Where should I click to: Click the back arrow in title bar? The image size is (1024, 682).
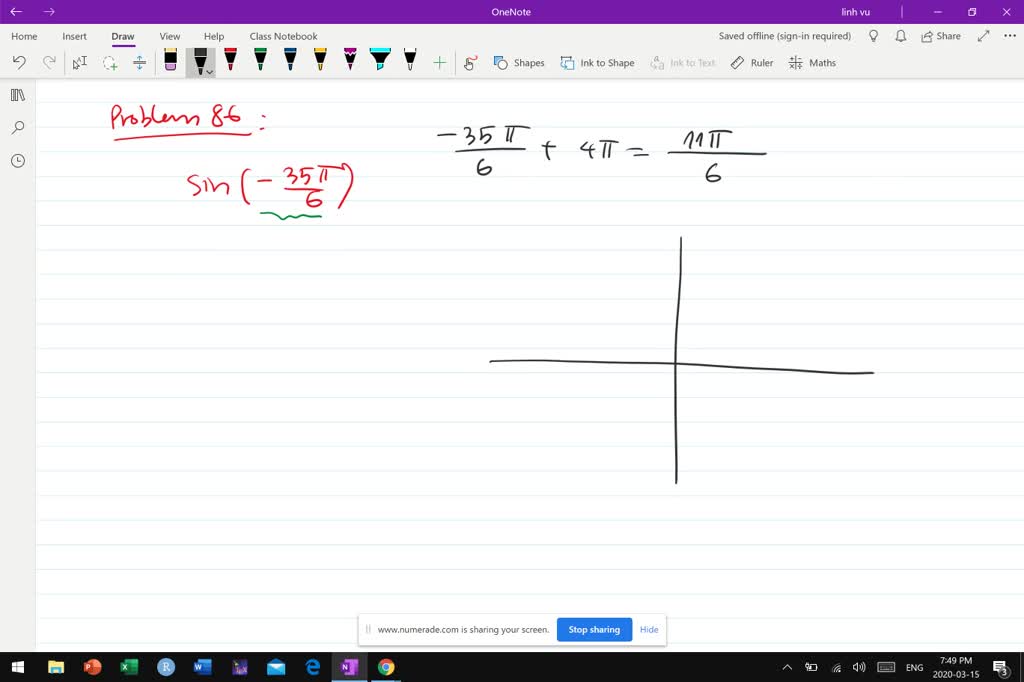pyautogui.click(x=16, y=12)
